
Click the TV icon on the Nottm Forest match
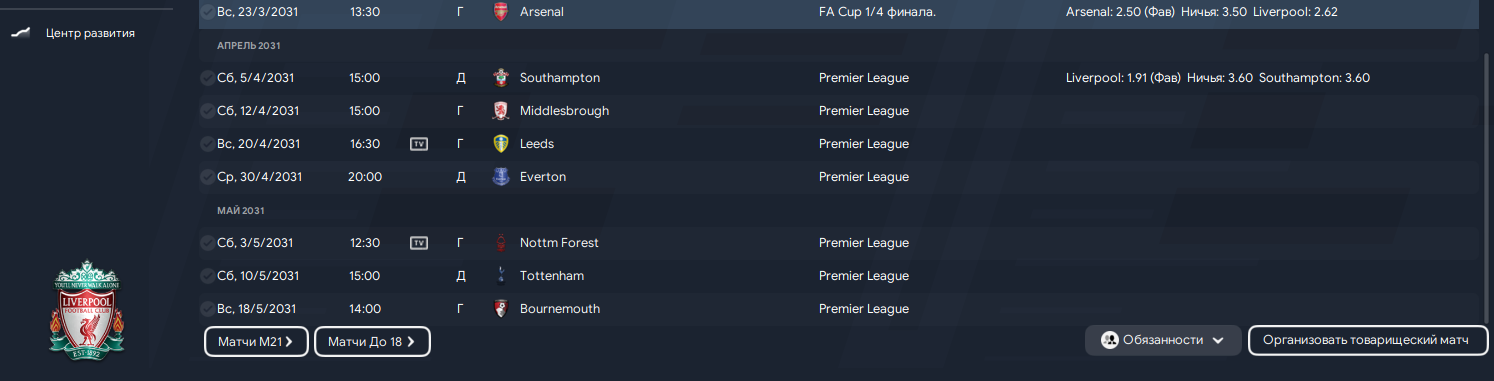pyautogui.click(x=419, y=243)
